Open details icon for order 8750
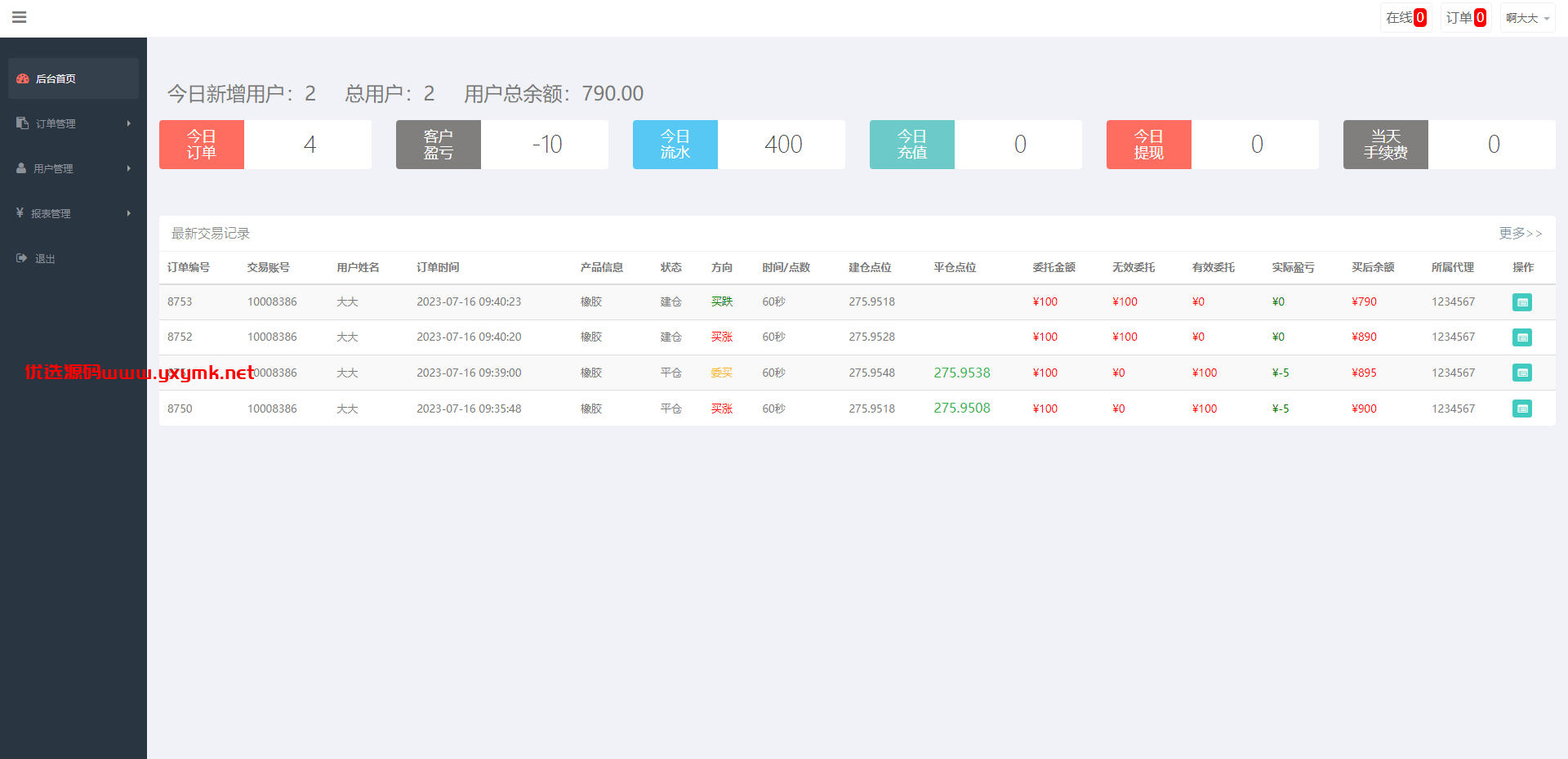This screenshot has height=759, width=1568. [x=1522, y=409]
